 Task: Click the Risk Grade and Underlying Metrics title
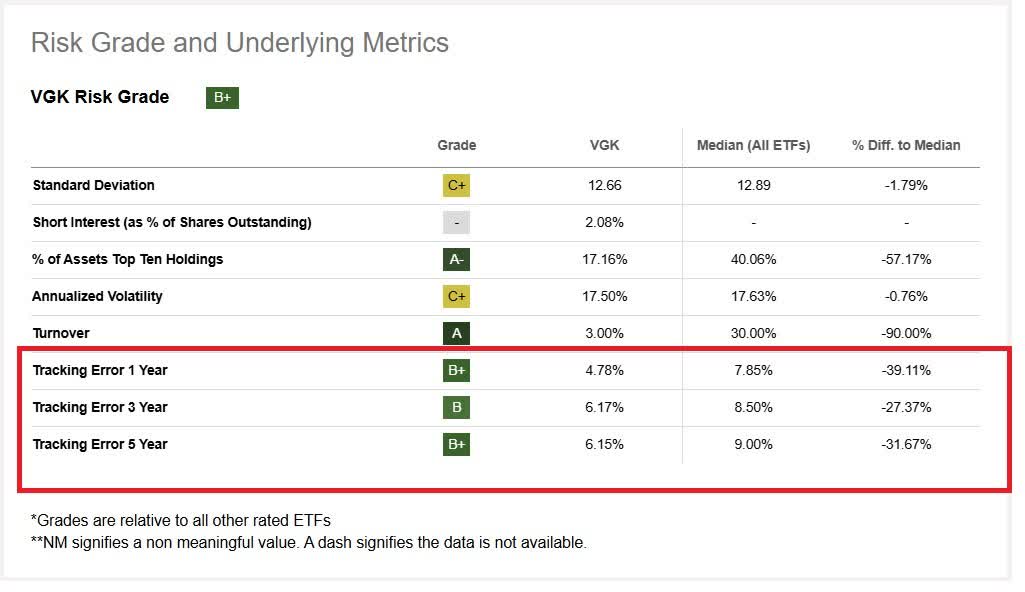pos(240,43)
